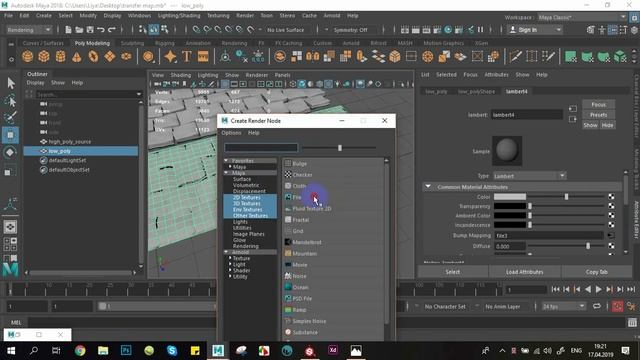
Task: Click the Load Attributes button
Action: 524,272
